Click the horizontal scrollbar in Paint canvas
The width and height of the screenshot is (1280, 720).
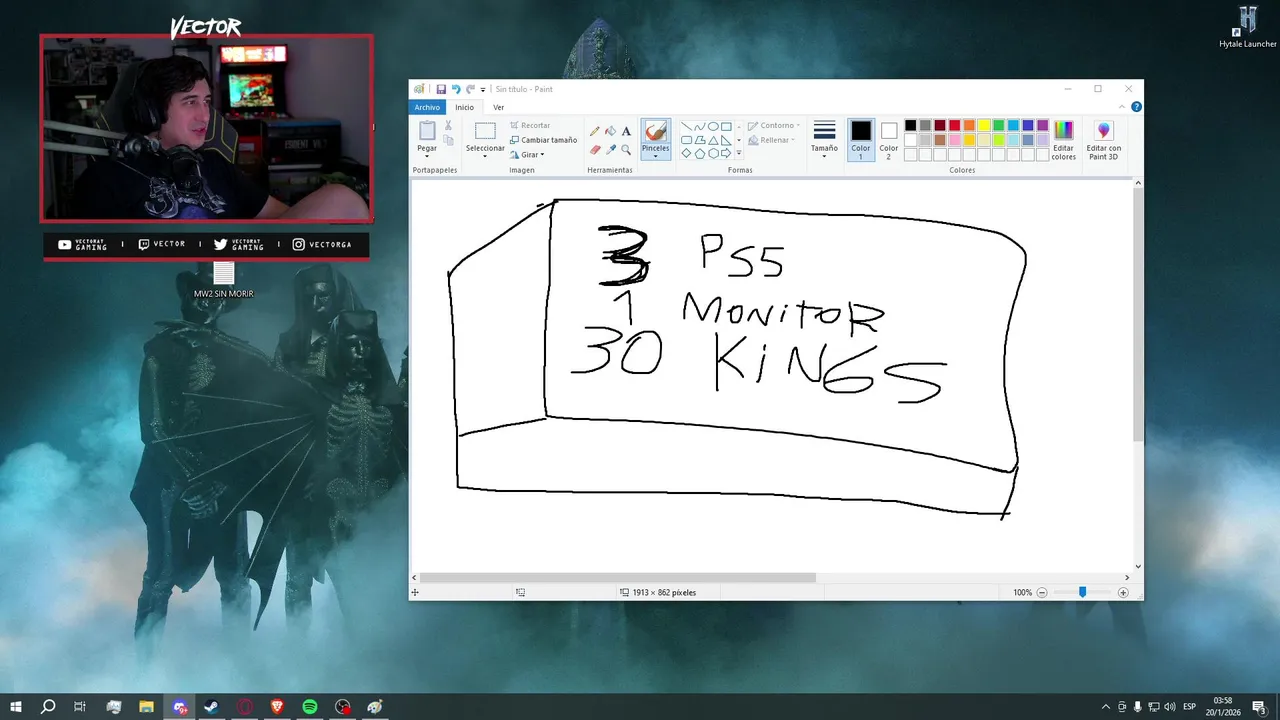pyautogui.click(x=618, y=578)
